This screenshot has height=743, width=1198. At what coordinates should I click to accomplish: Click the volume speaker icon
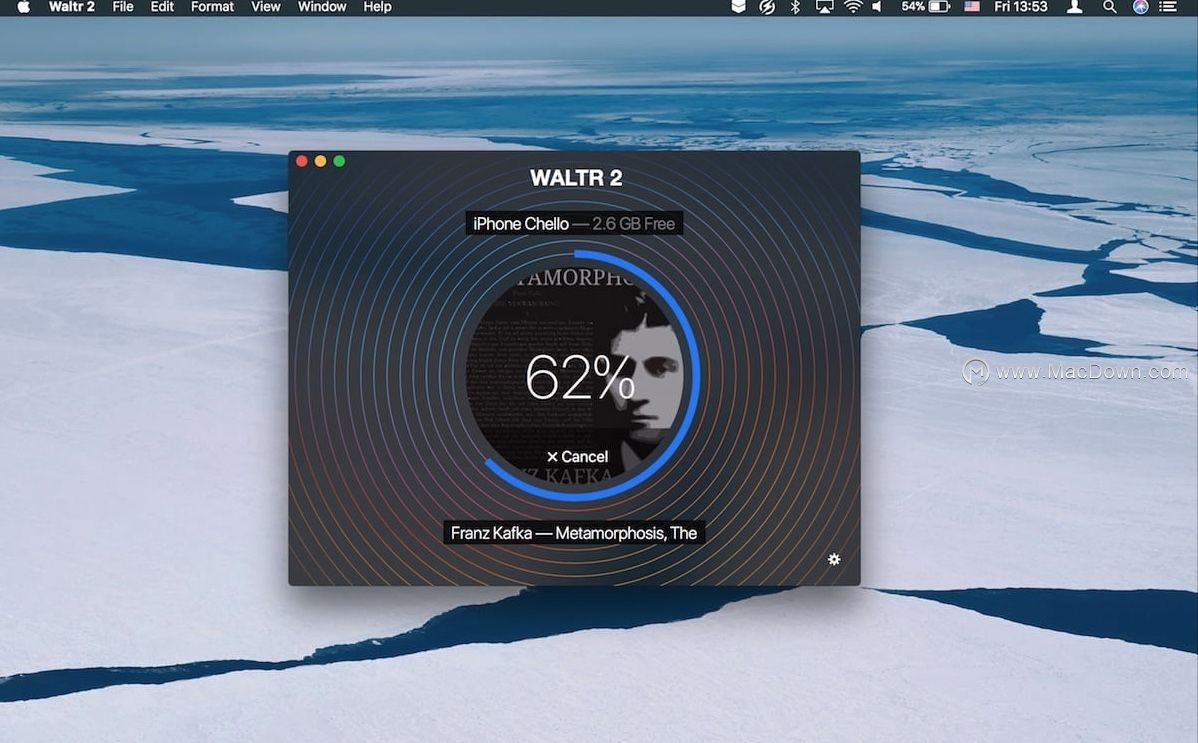[x=878, y=7]
